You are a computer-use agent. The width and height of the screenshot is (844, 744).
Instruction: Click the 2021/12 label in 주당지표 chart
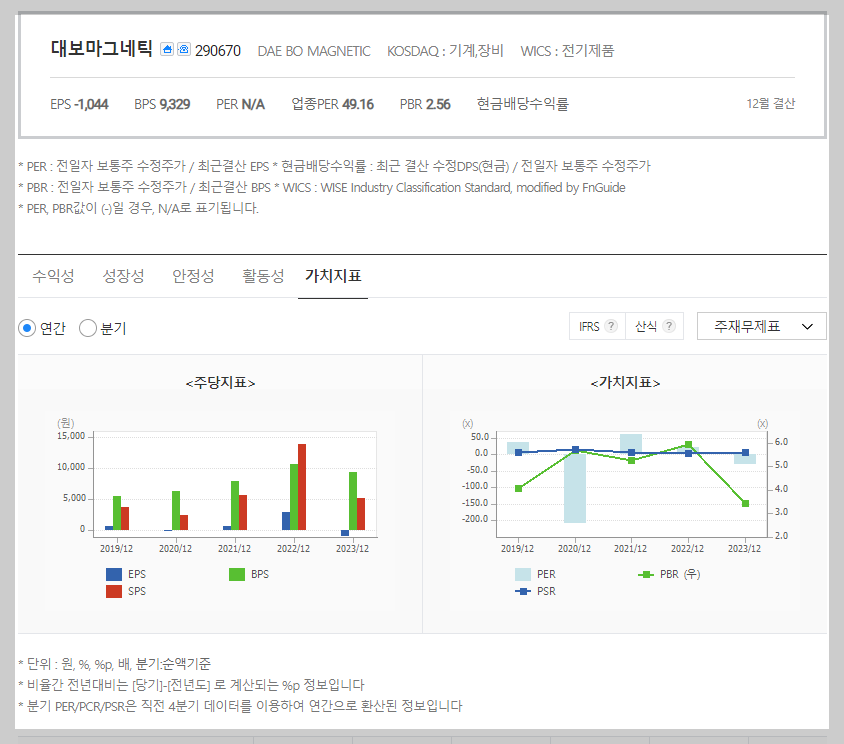[x=234, y=549]
